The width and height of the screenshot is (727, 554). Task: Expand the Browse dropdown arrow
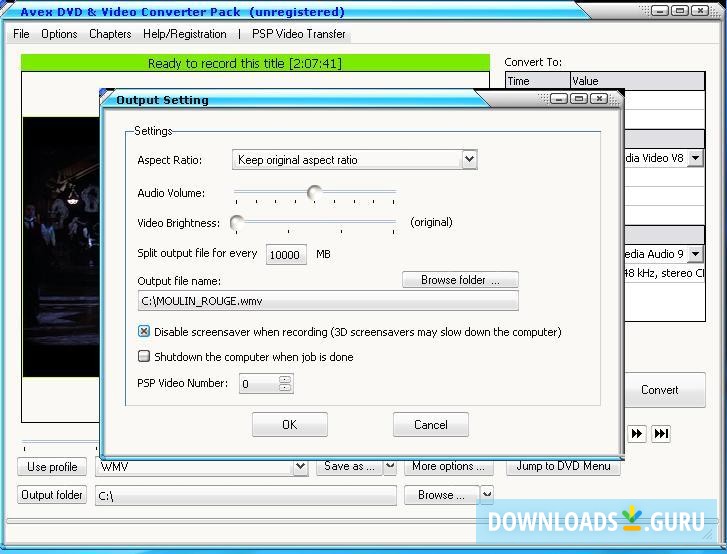click(487, 495)
